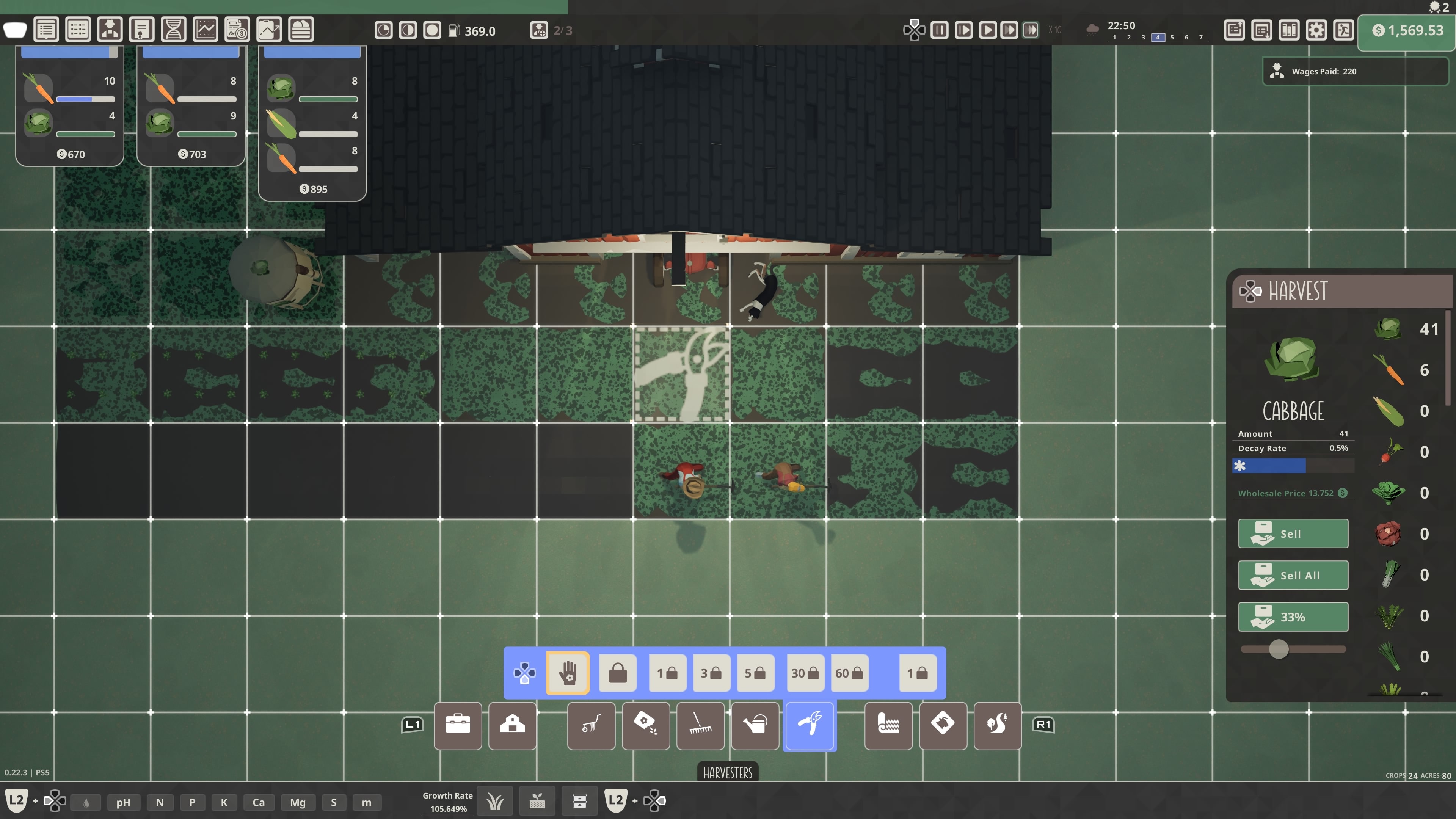Click the Sell All button
This screenshot has width=1456, height=819.
click(1293, 575)
